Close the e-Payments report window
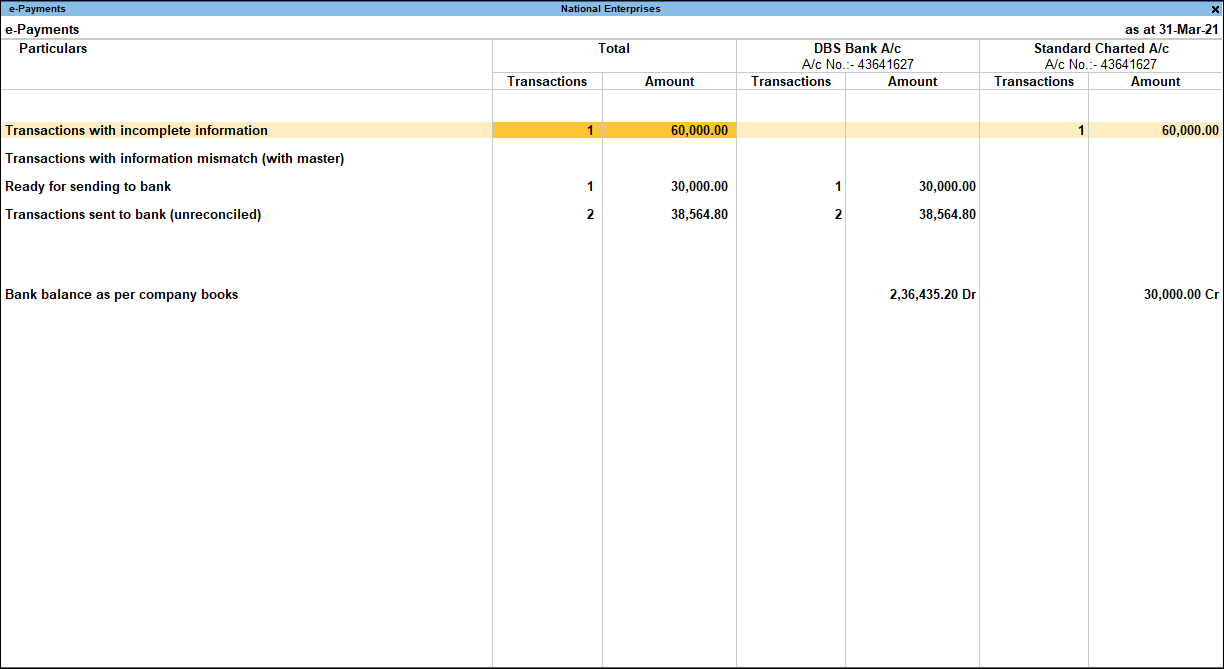 1216,8
